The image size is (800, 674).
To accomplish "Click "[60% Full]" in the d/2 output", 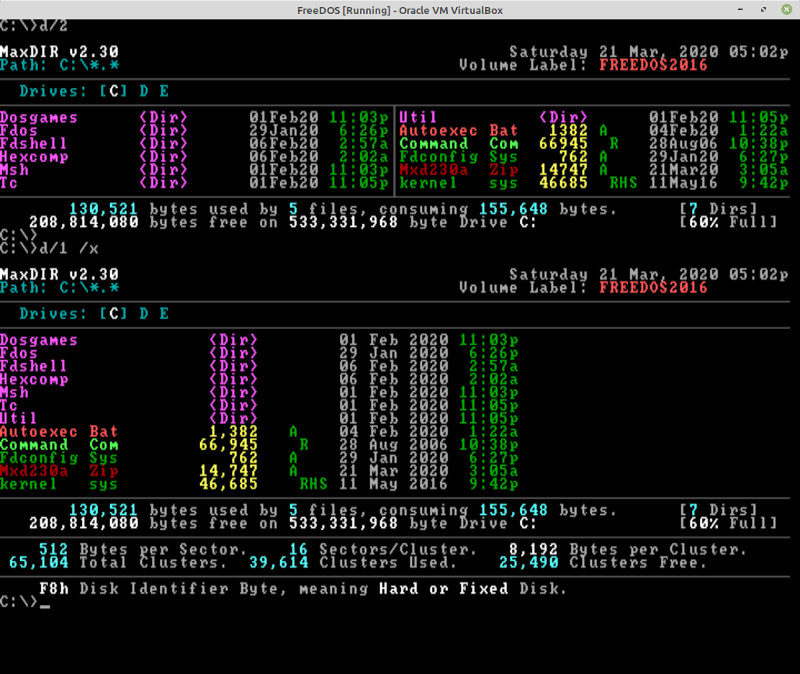I will tap(729, 222).
